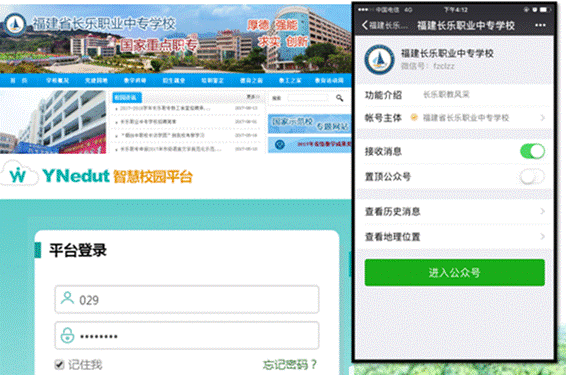Click the 功能介绍 text 长乐职教风采
566x375 pixels.
(446, 95)
